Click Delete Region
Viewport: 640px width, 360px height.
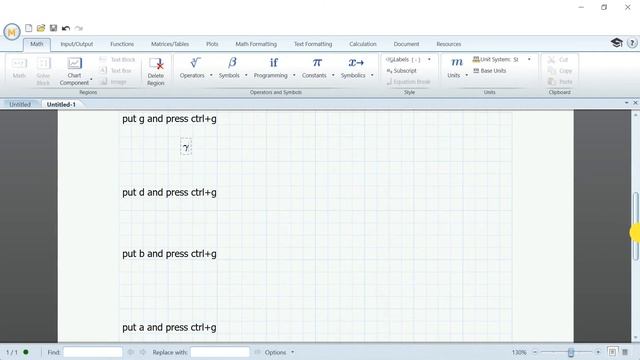[156, 71]
